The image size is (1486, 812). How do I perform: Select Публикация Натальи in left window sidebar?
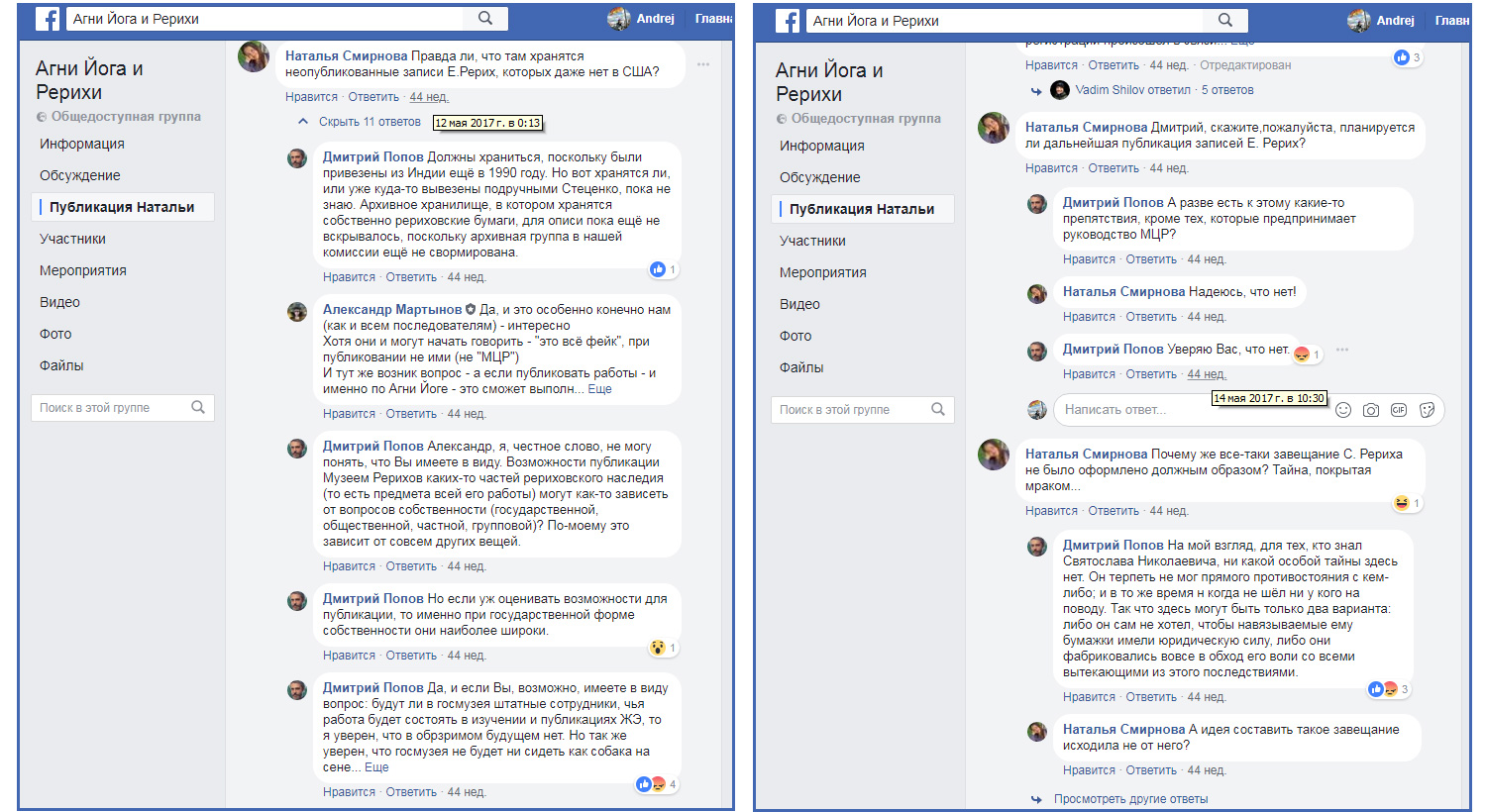[122, 207]
